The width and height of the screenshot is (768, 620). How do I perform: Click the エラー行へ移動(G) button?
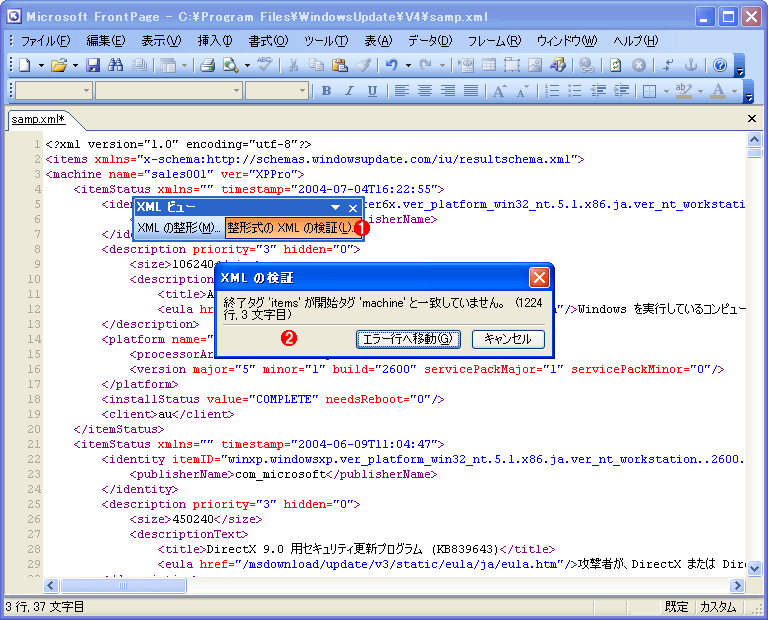click(x=408, y=339)
